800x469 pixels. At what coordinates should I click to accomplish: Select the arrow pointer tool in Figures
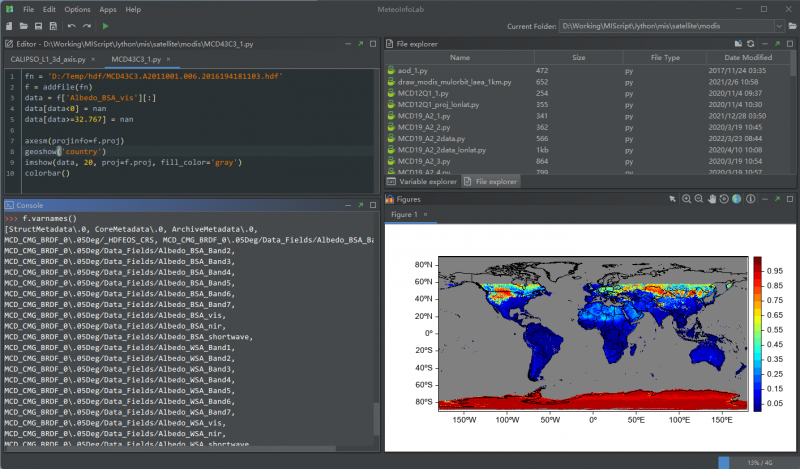(x=674, y=200)
